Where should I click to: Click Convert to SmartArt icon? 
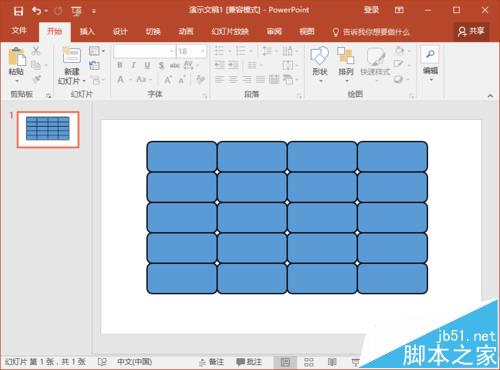click(290, 79)
